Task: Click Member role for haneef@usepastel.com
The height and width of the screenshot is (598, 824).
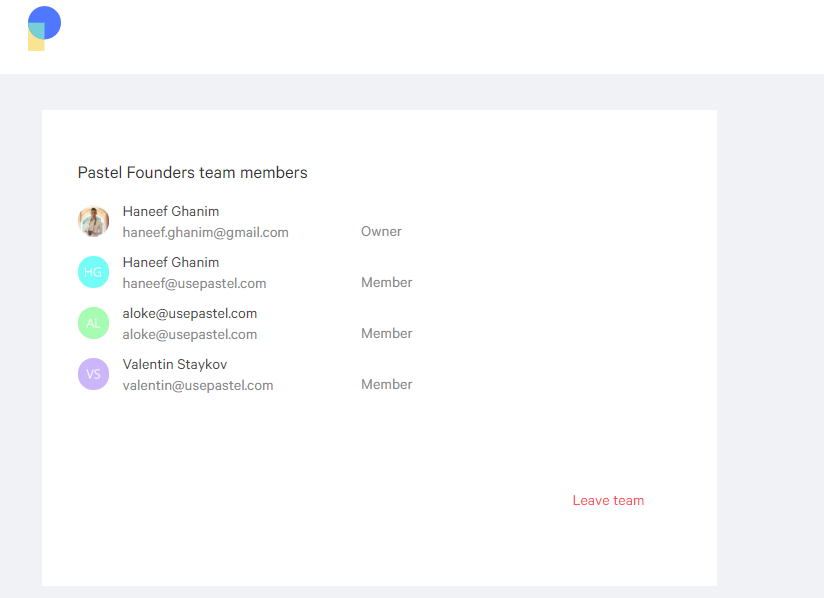Action: point(386,282)
